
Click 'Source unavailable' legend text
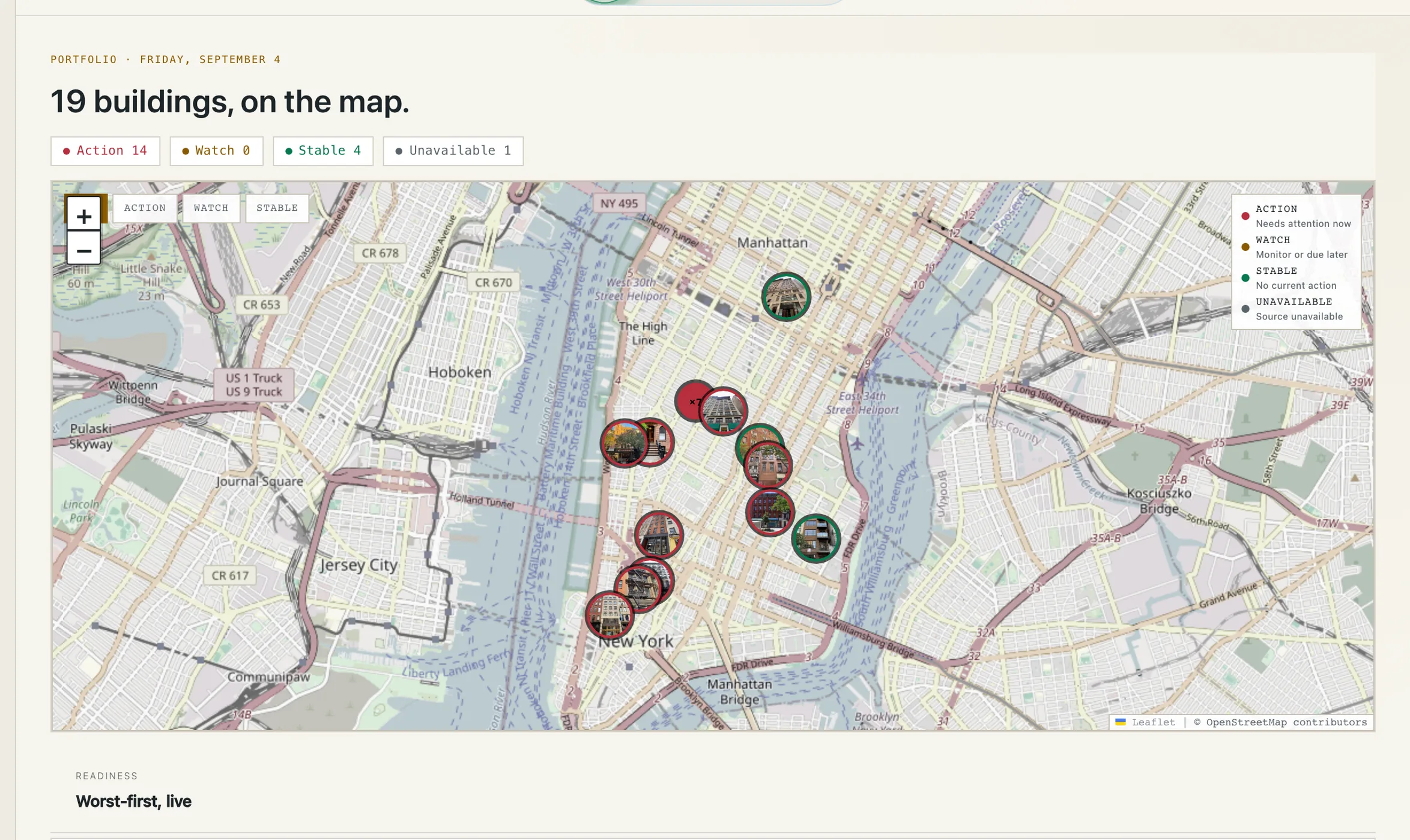(1299, 316)
